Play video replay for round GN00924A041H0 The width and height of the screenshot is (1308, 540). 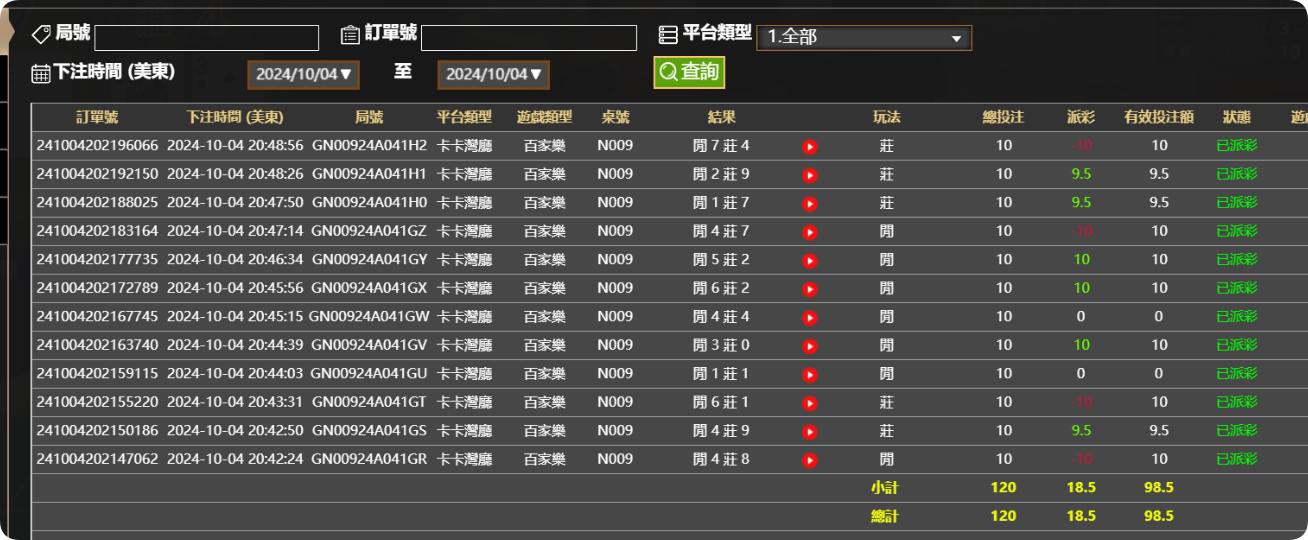pyautogui.click(x=810, y=204)
